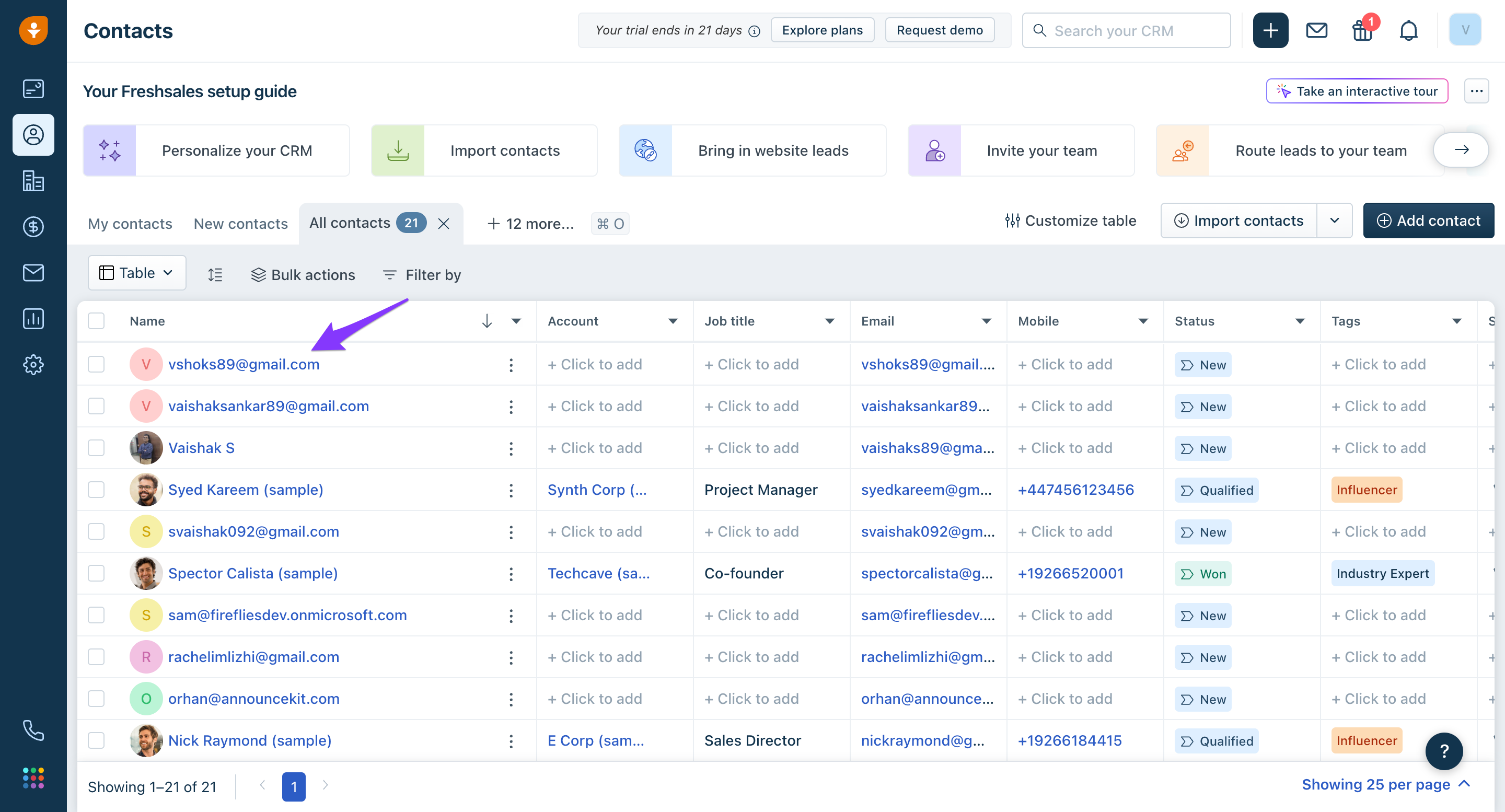The width and height of the screenshot is (1505, 812).
Task: Select all contacts header checkbox
Action: click(96, 321)
